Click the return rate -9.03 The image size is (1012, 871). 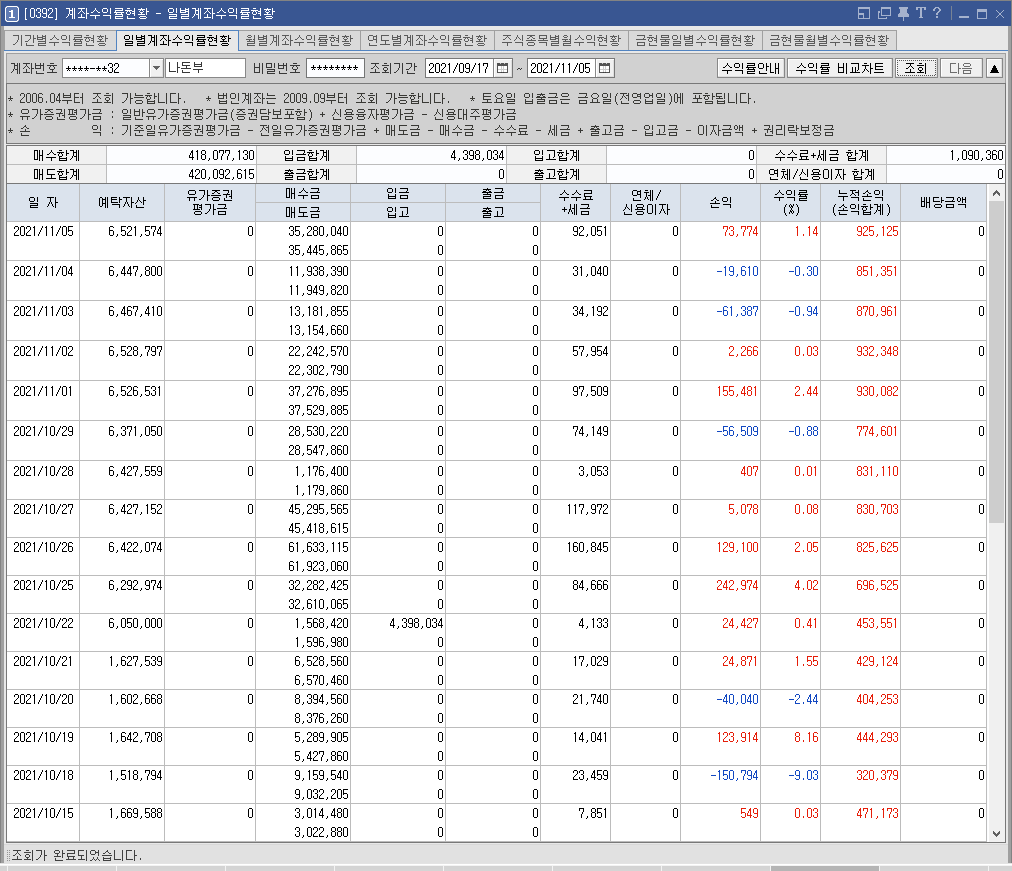pyautogui.click(x=804, y=776)
